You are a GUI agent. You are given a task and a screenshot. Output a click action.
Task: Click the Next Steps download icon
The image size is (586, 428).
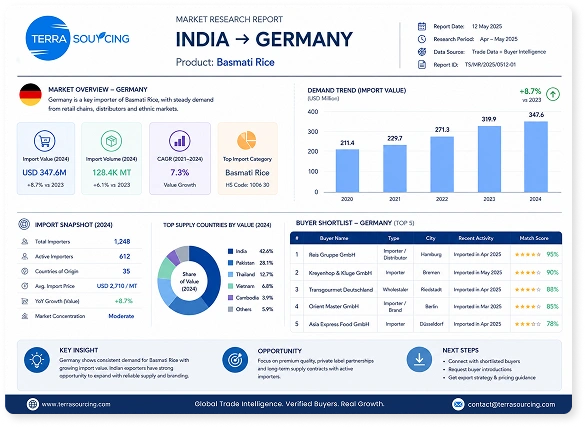click(419, 359)
